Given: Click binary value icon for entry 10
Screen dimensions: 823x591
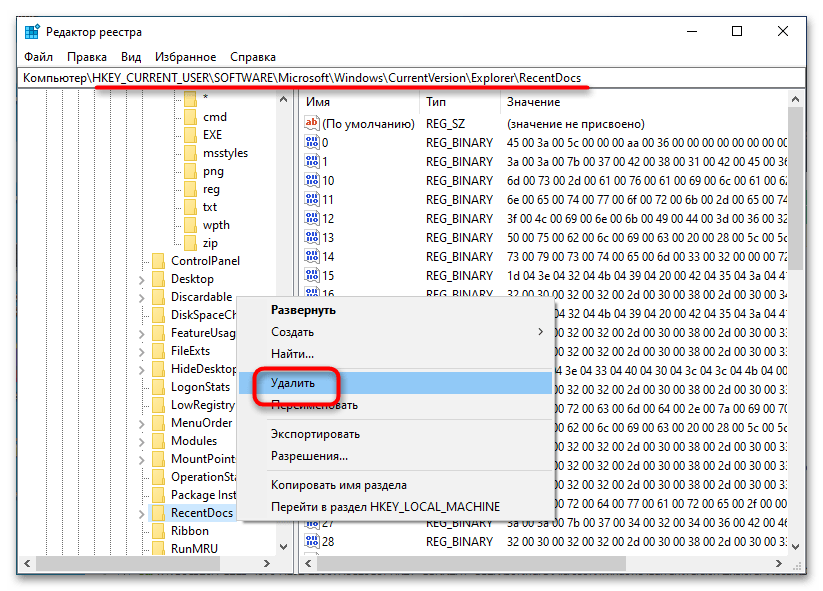Looking at the screenshot, I should [x=312, y=180].
